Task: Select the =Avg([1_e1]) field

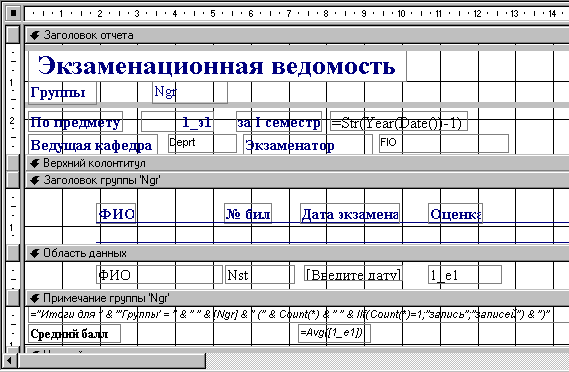Action: click(334, 334)
